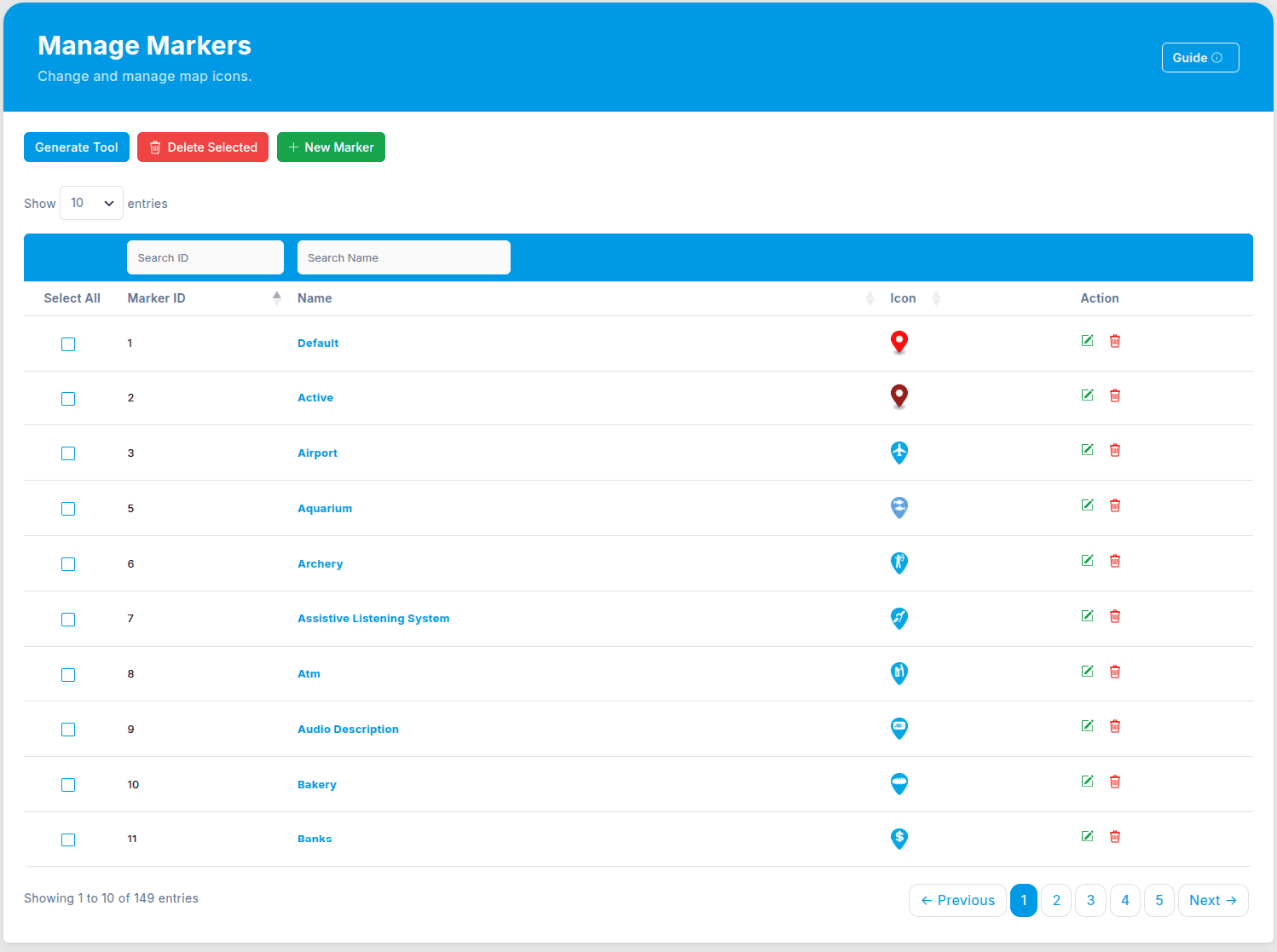Check the Airport row checkbox
Image resolution: width=1277 pixels, height=952 pixels.
click(68, 453)
